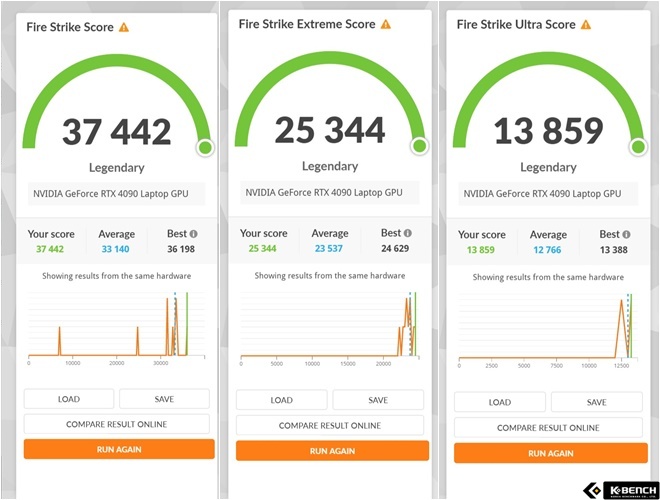Click the large score 37 442
The width and height of the screenshot is (660, 500).
point(117,132)
